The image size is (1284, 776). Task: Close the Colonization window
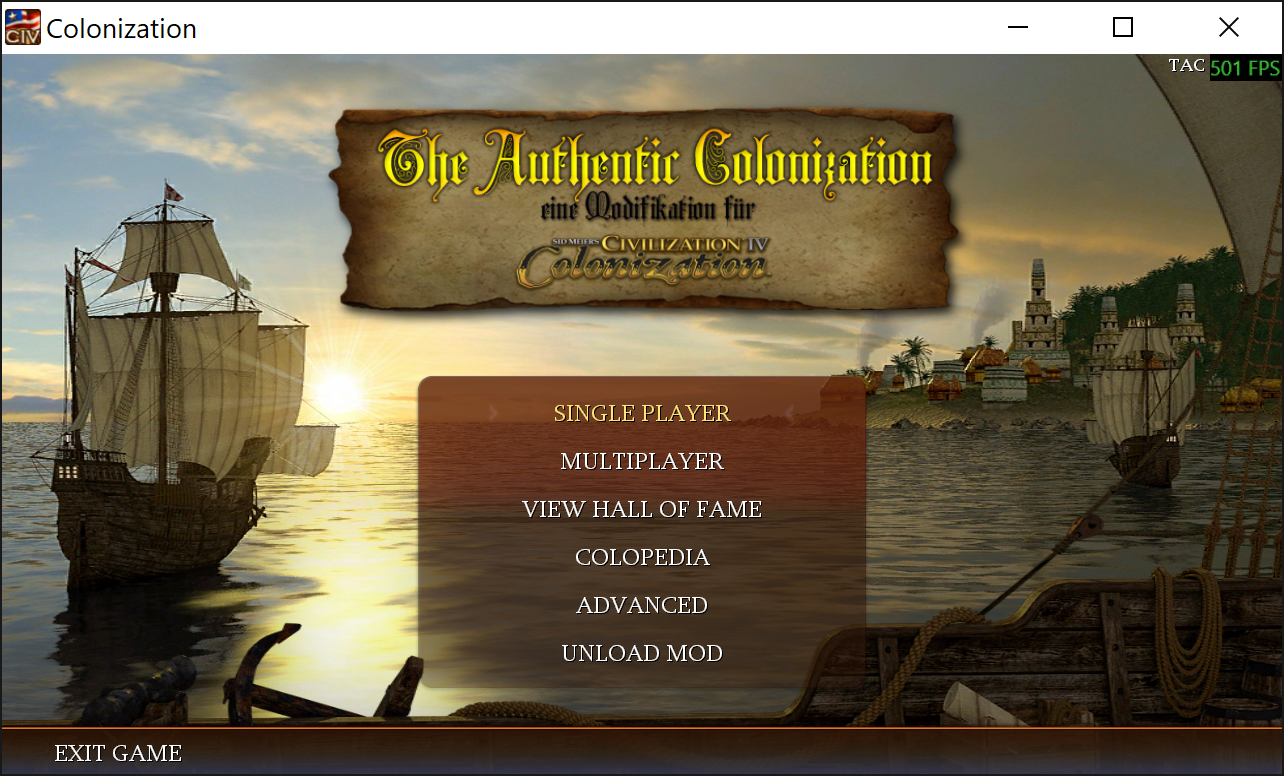click(1229, 27)
